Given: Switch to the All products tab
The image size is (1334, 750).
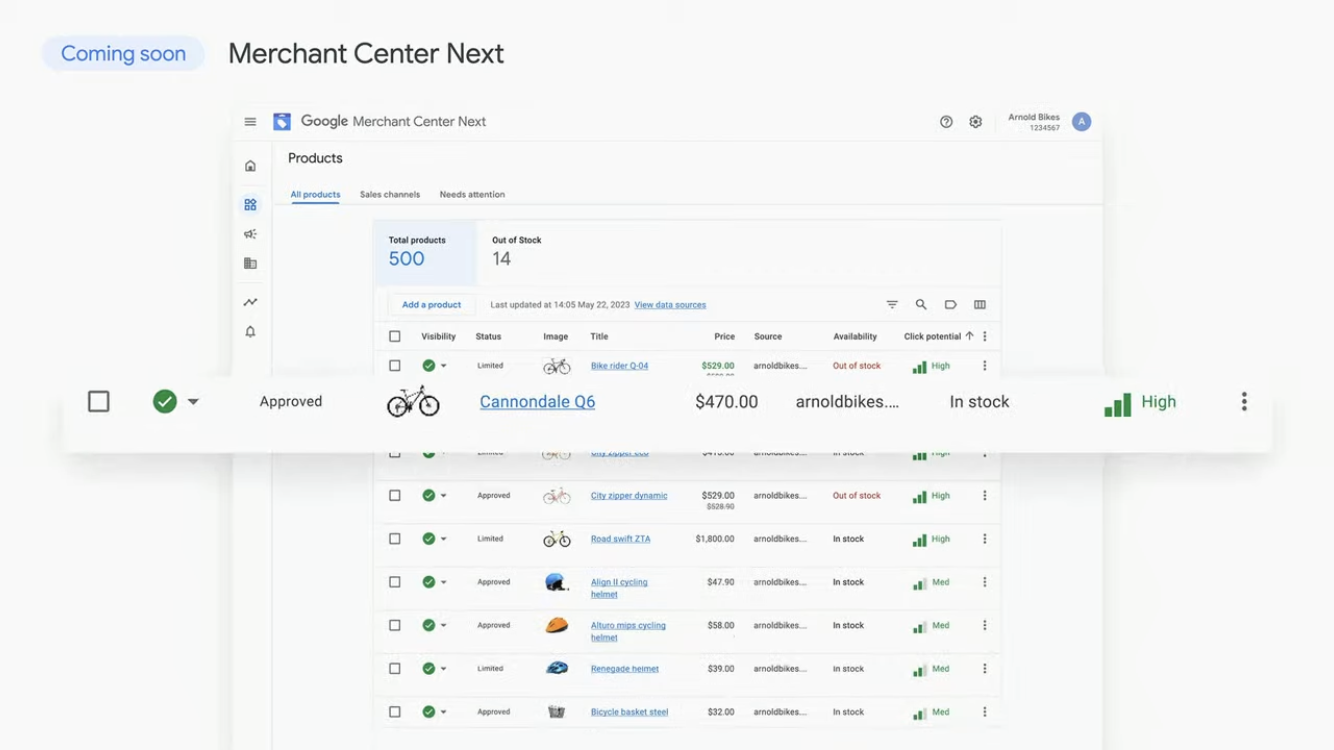Looking at the screenshot, I should tap(315, 195).
